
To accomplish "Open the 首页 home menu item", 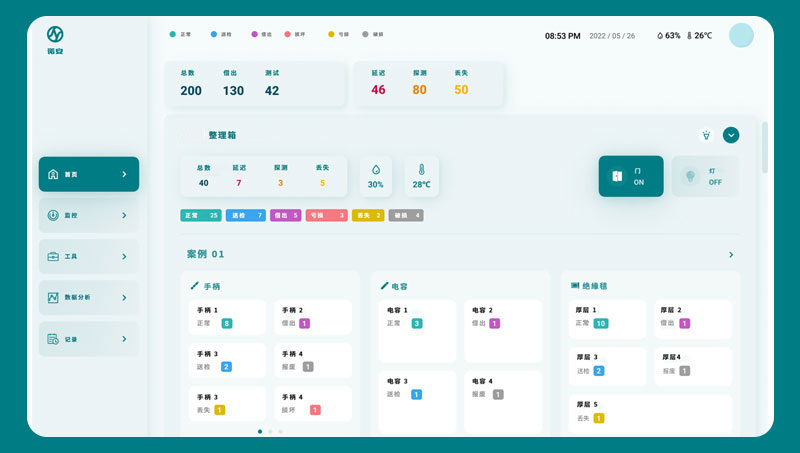I will click(x=89, y=174).
